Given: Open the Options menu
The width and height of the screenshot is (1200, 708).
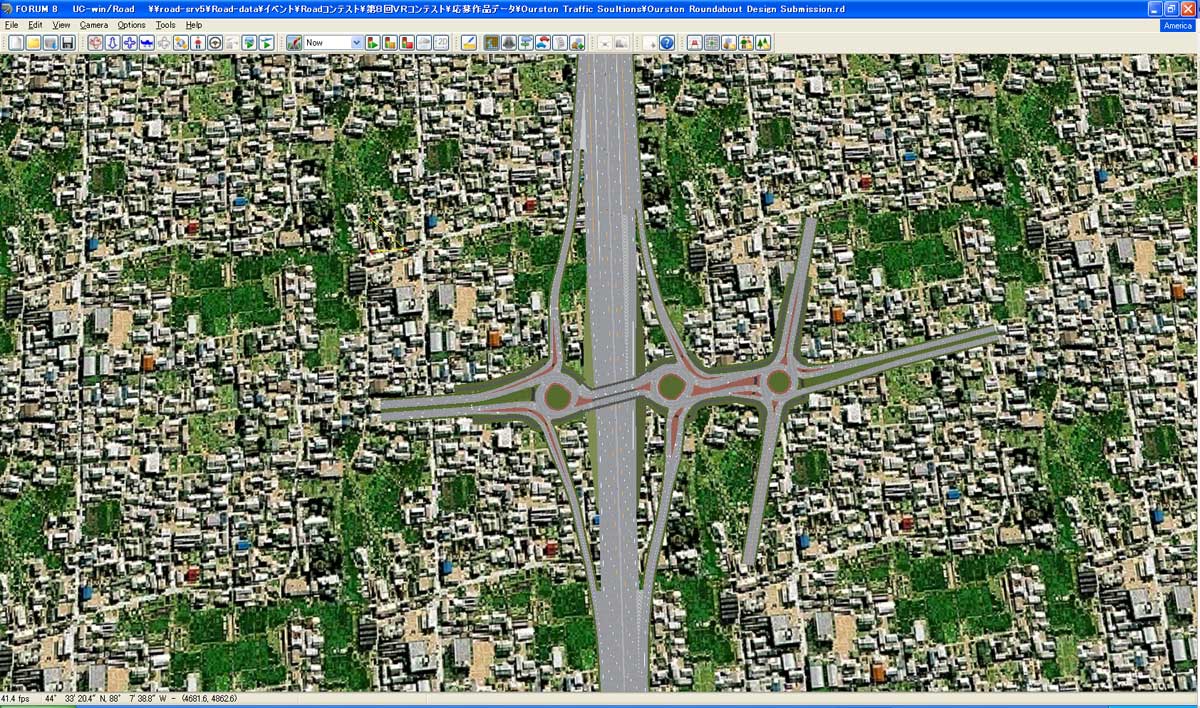Looking at the screenshot, I should pyautogui.click(x=131, y=24).
